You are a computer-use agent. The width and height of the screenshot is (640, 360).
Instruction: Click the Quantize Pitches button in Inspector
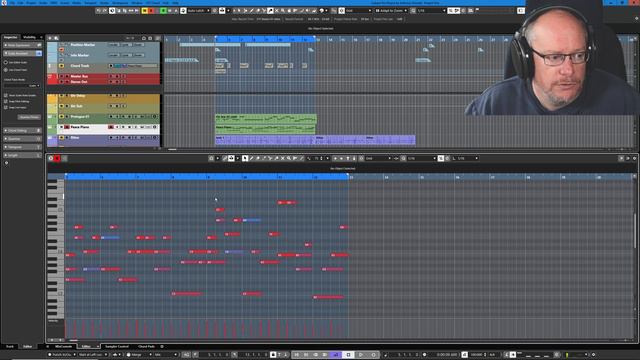tap(29, 117)
